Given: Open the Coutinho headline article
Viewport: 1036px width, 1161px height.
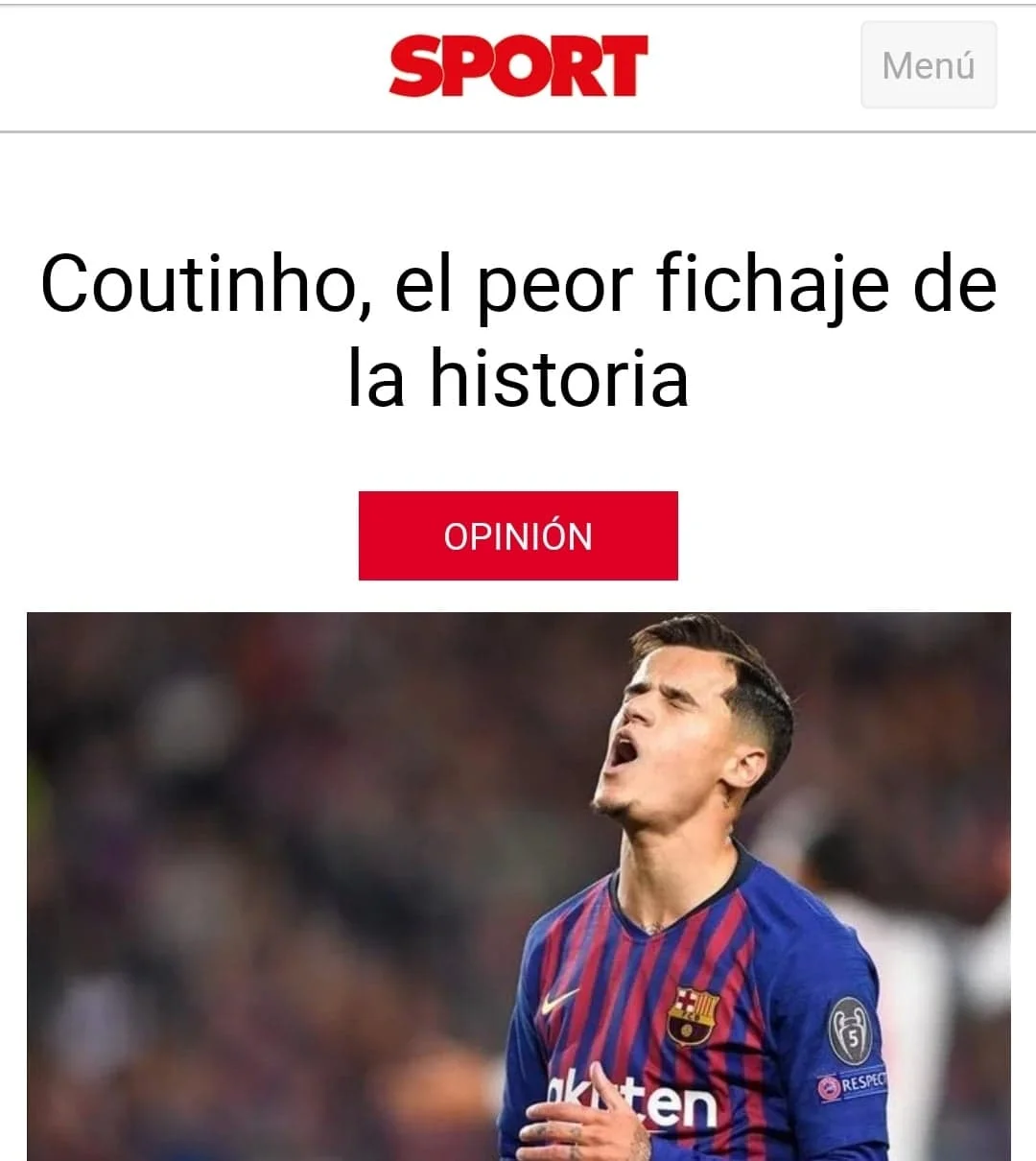Looking at the screenshot, I should (x=518, y=329).
